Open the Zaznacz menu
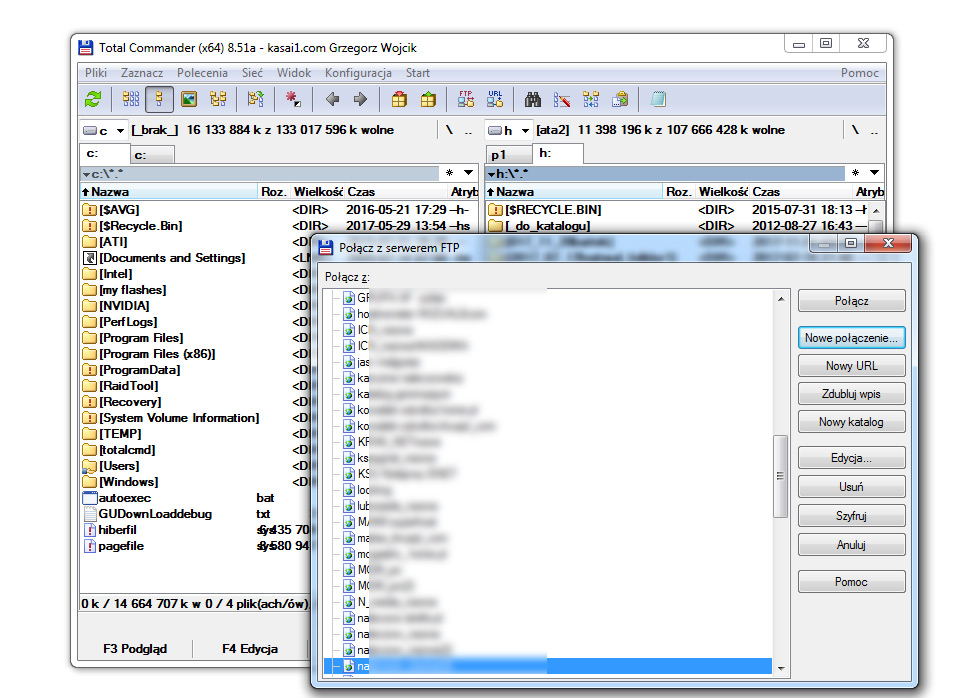 tap(142, 73)
